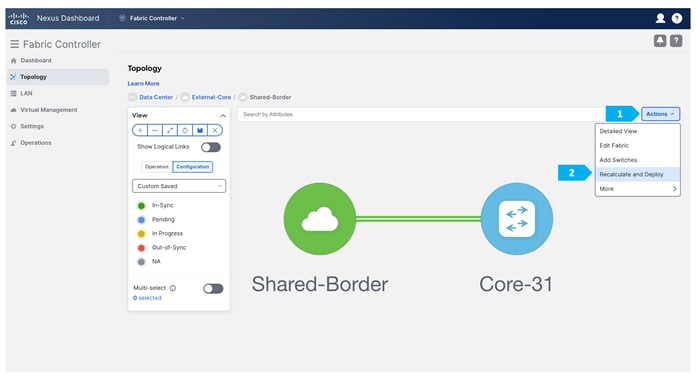The height and width of the screenshot is (379, 696).
Task: Click the Core-31 node label
Action: coord(516,284)
